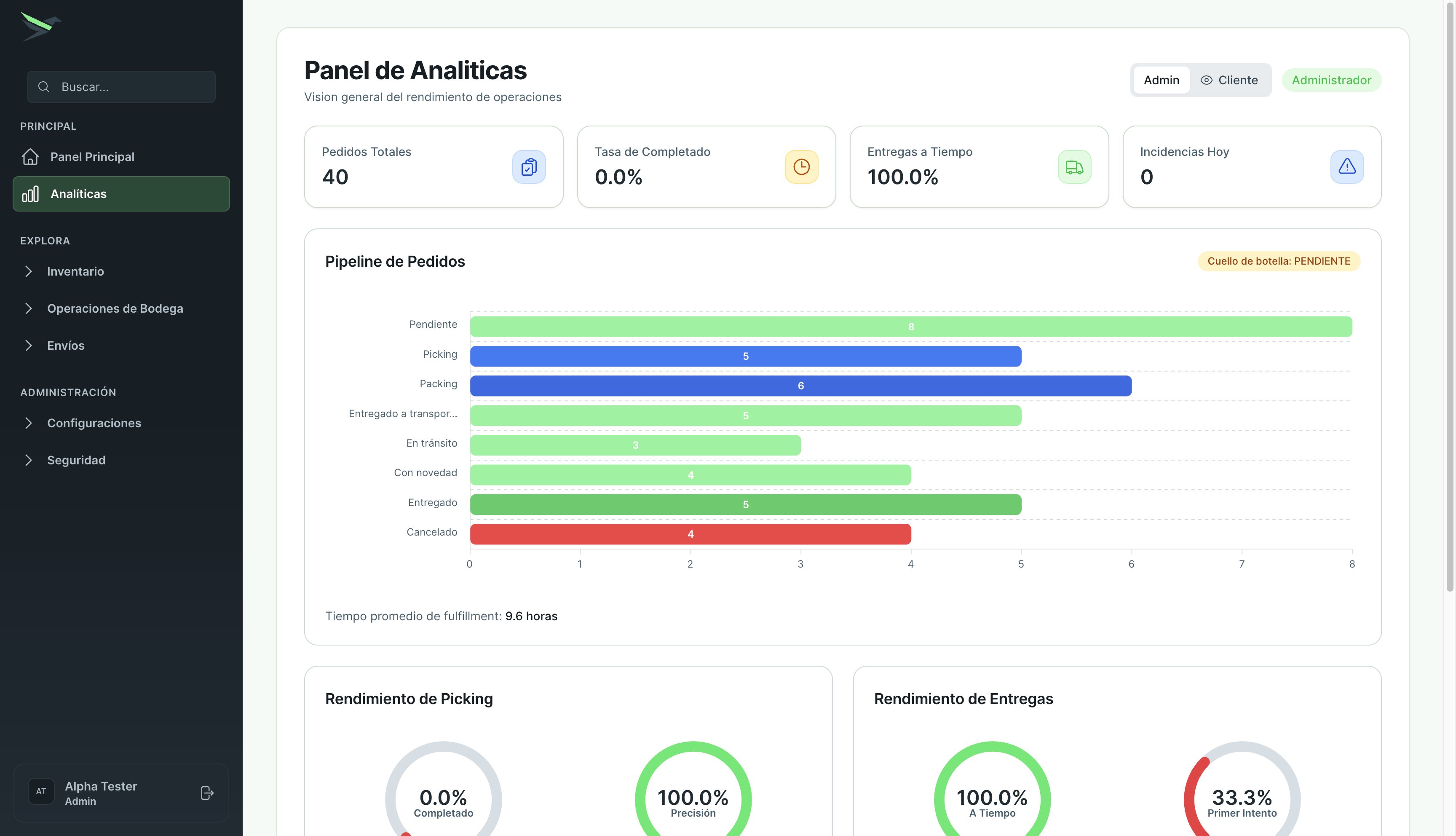
Task: Click the search magnifier icon
Action: [x=44, y=87]
